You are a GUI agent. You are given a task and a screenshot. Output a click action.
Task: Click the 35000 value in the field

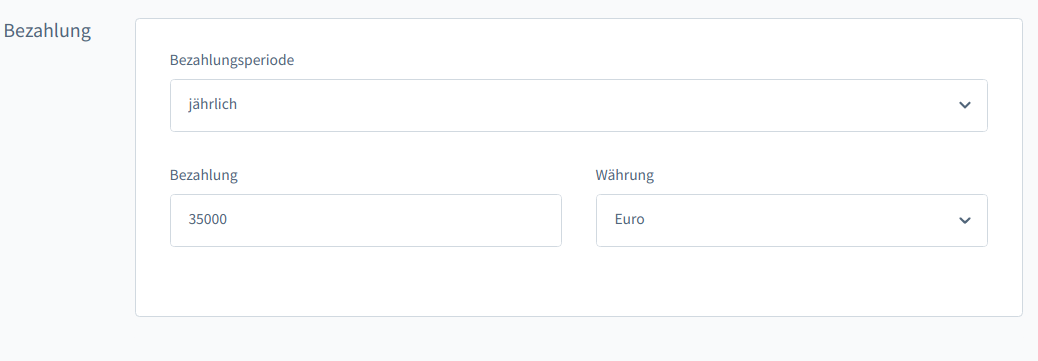pyautogui.click(x=207, y=219)
